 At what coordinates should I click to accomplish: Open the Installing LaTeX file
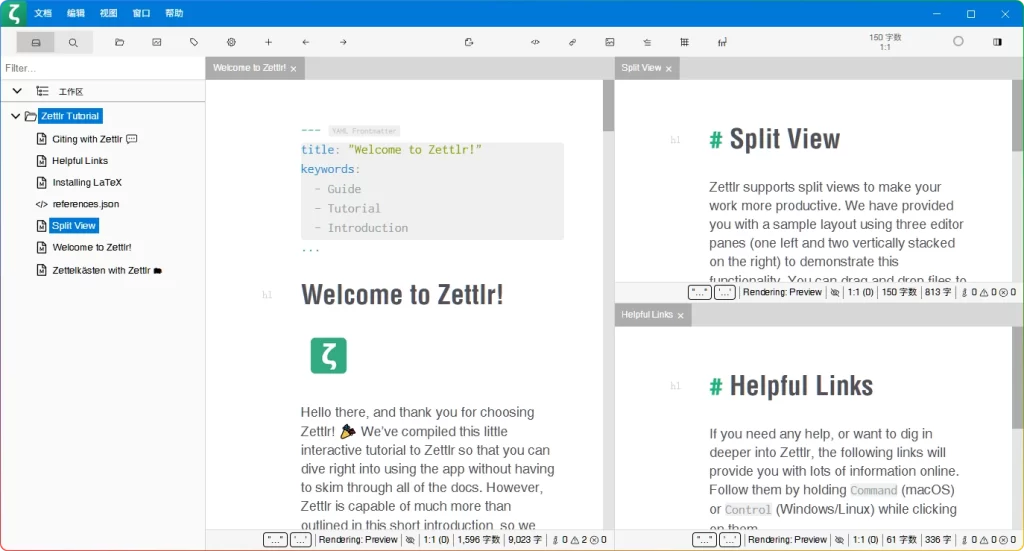tap(86, 183)
